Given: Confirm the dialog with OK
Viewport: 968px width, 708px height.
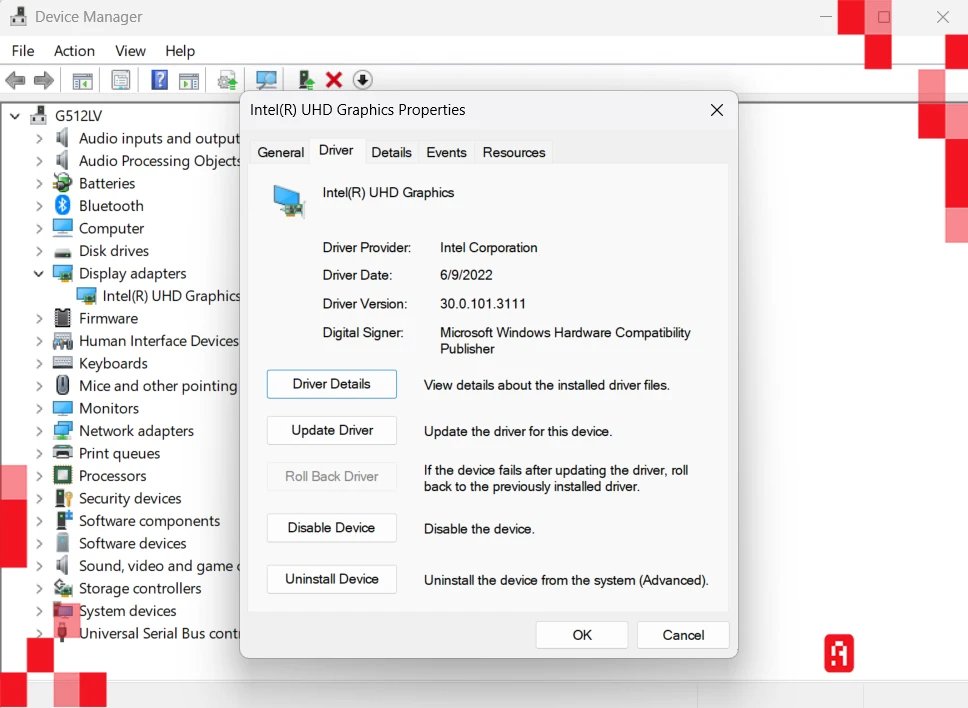Looking at the screenshot, I should point(582,635).
